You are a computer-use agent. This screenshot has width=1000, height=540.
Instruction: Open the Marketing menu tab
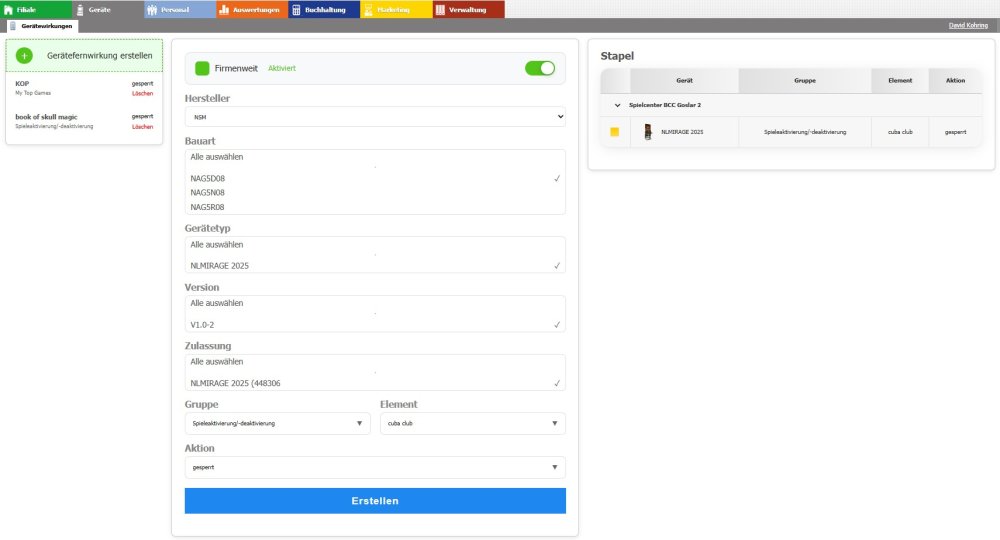[396, 9]
